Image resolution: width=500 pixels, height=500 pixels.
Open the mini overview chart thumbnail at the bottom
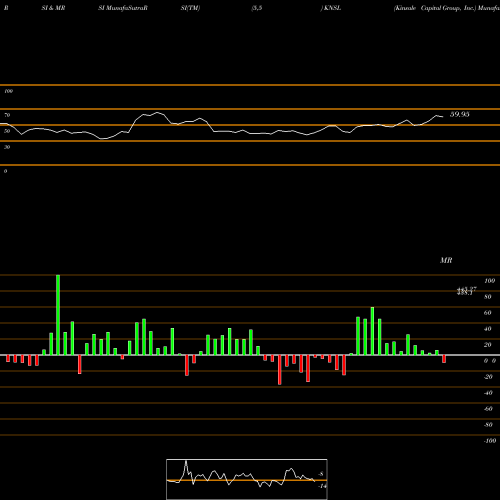click(x=247, y=479)
